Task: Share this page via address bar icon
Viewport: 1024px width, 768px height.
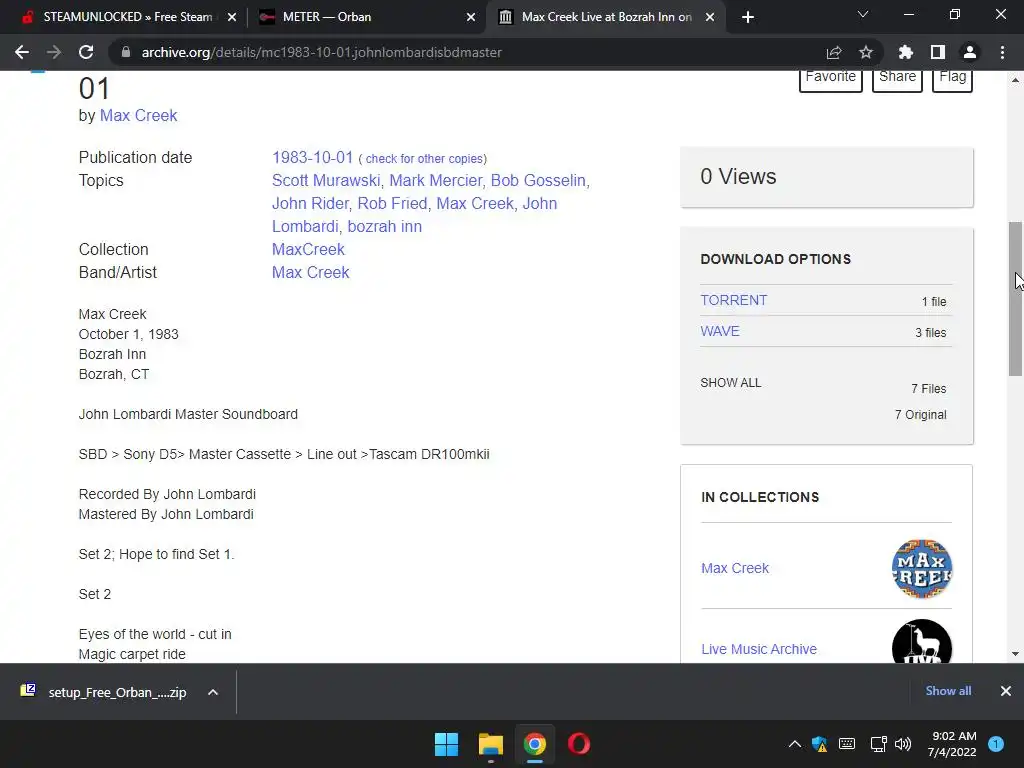Action: tap(833, 52)
